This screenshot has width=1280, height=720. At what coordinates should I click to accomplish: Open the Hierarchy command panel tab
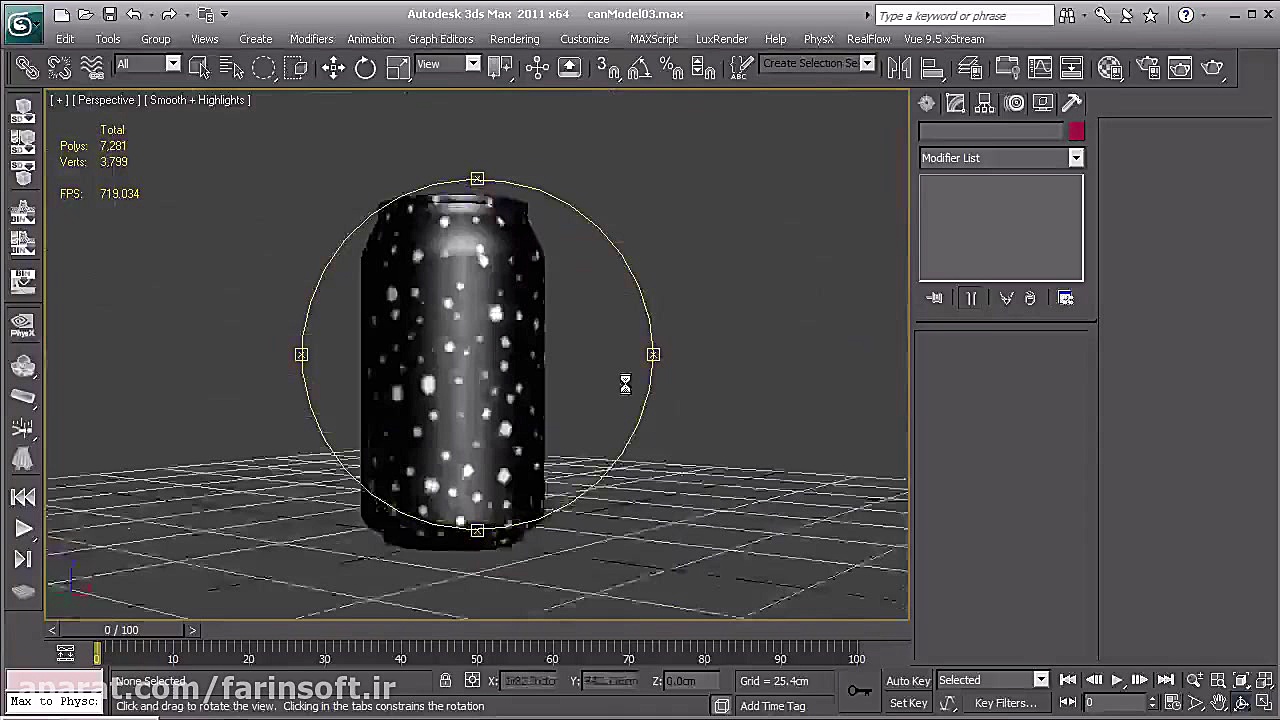click(985, 103)
